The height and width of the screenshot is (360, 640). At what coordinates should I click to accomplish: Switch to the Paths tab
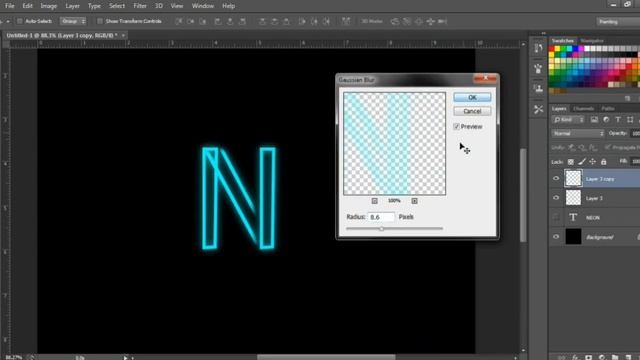608,109
